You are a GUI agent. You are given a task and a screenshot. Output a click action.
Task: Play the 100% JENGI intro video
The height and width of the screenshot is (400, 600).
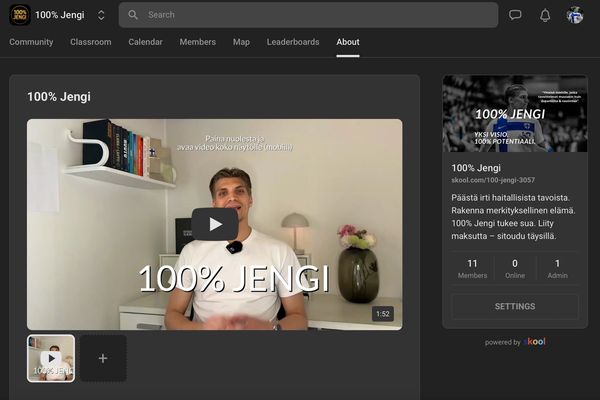click(215, 224)
